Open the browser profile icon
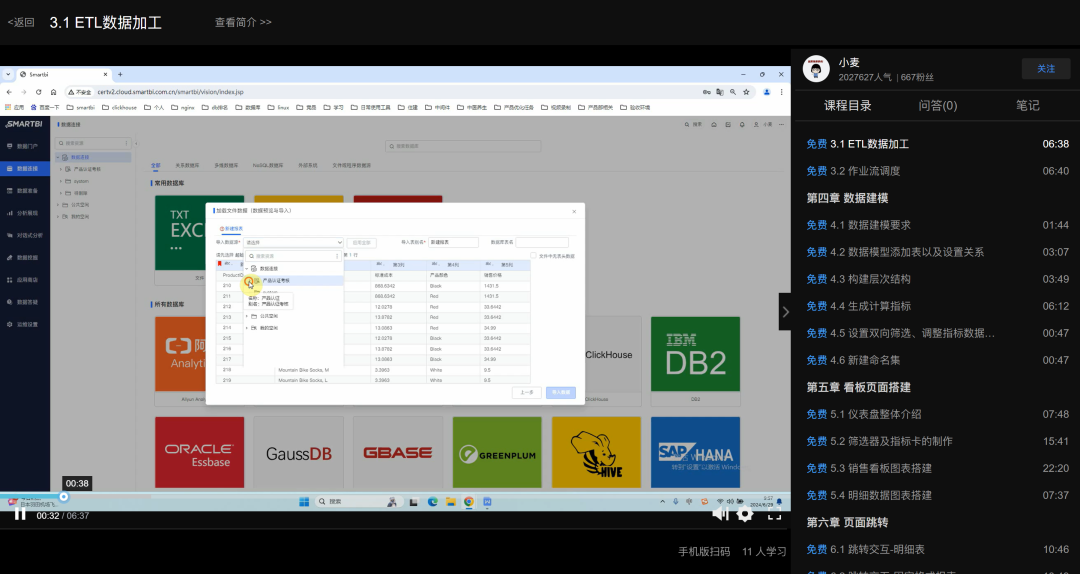Viewport: 1080px width, 574px height. [x=766, y=92]
